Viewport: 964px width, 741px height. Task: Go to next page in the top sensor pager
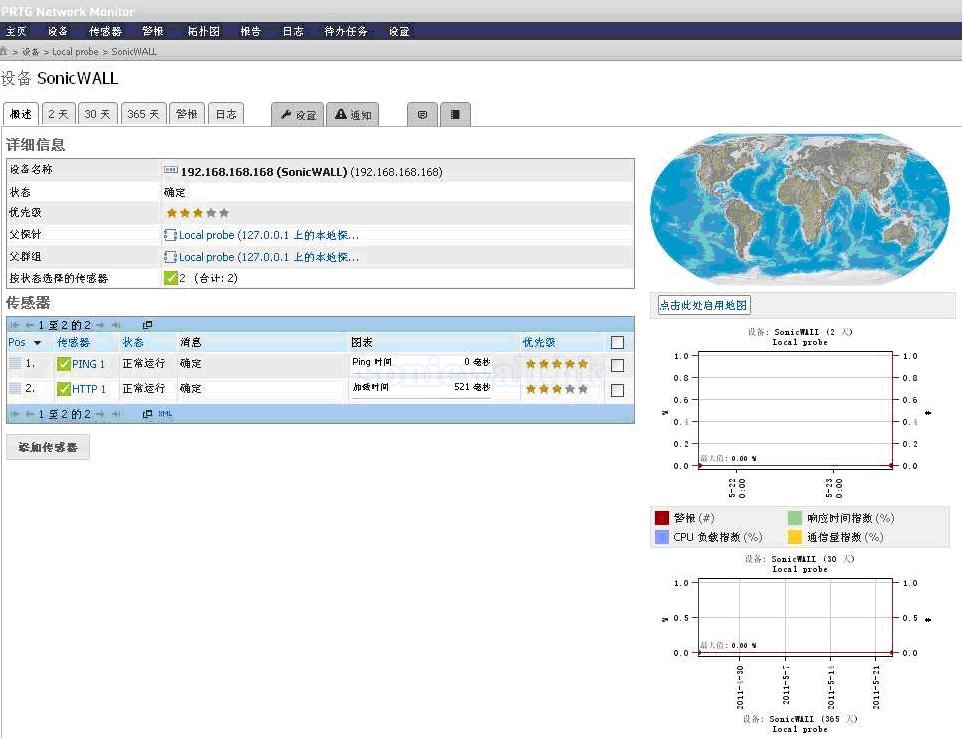click(x=100, y=325)
